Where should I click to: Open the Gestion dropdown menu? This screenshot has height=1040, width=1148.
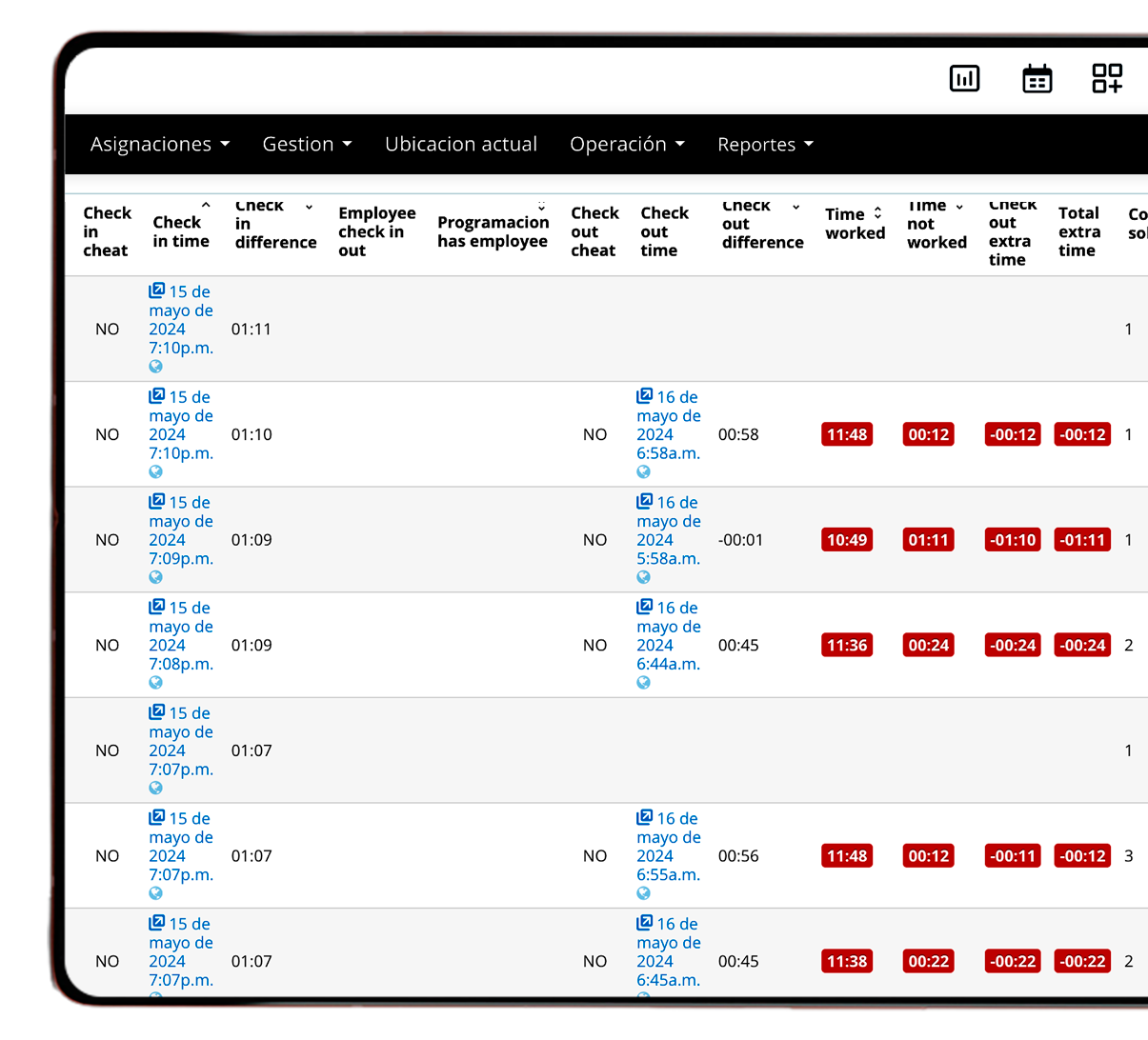click(x=307, y=144)
